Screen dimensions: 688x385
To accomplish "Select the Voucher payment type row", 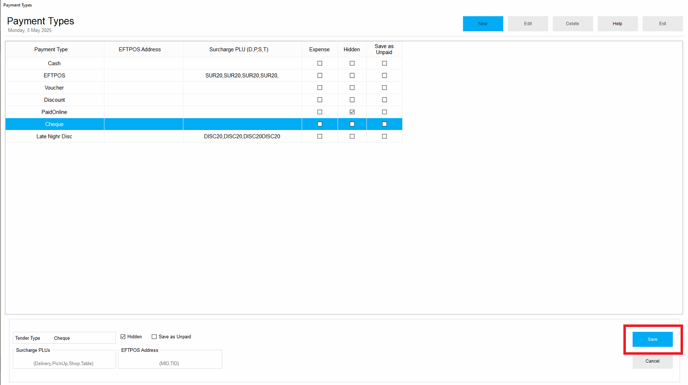I will click(204, 88).
